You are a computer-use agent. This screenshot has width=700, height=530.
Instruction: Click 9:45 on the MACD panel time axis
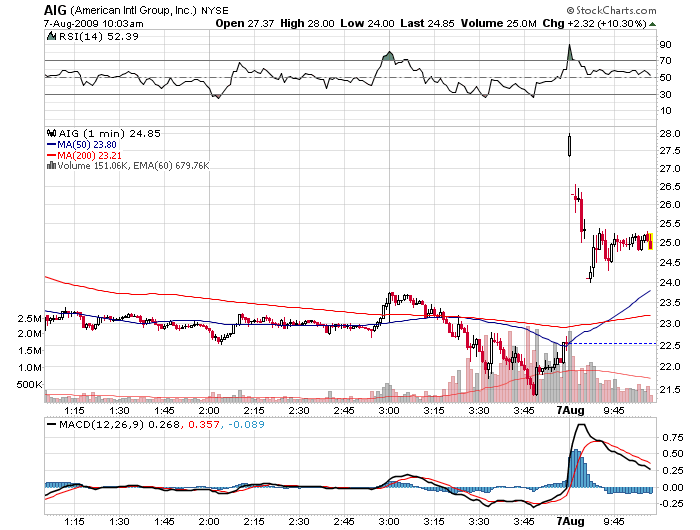point(614,521)
